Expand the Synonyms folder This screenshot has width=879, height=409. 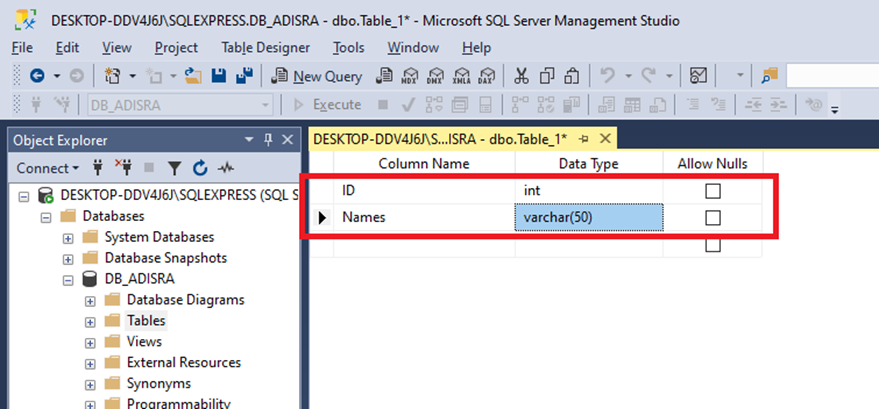(x=90, y=384)
